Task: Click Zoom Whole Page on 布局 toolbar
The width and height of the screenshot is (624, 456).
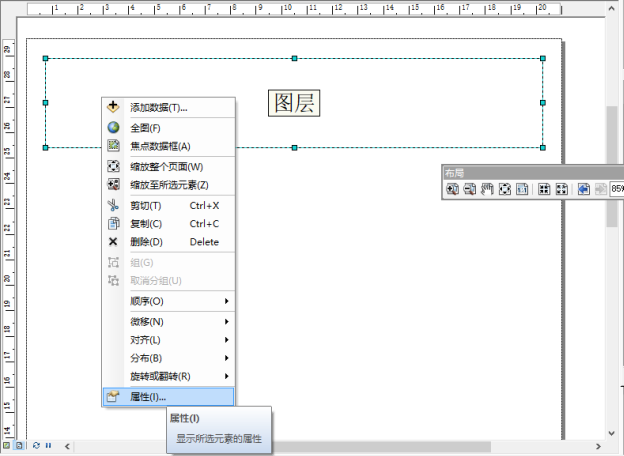Action: coord(505,189)
